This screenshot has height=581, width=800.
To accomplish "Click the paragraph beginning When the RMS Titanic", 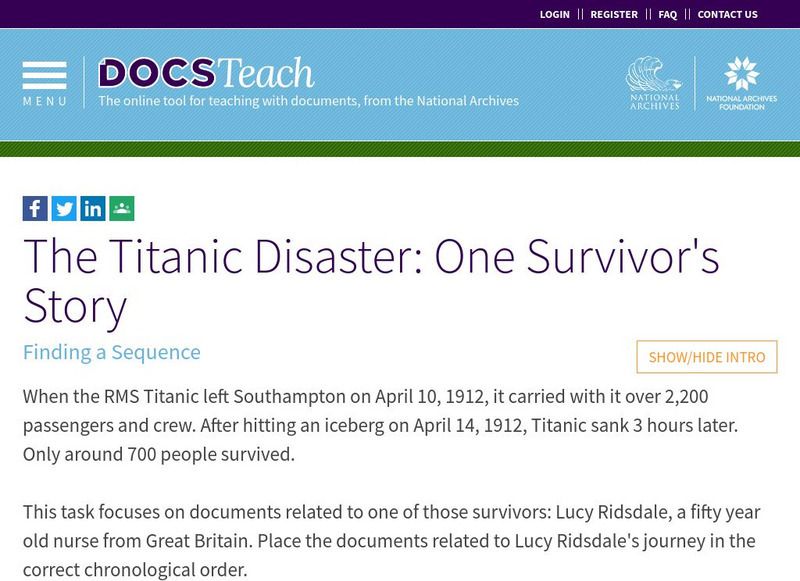I will pyautogui.click(x=380, y=425).
